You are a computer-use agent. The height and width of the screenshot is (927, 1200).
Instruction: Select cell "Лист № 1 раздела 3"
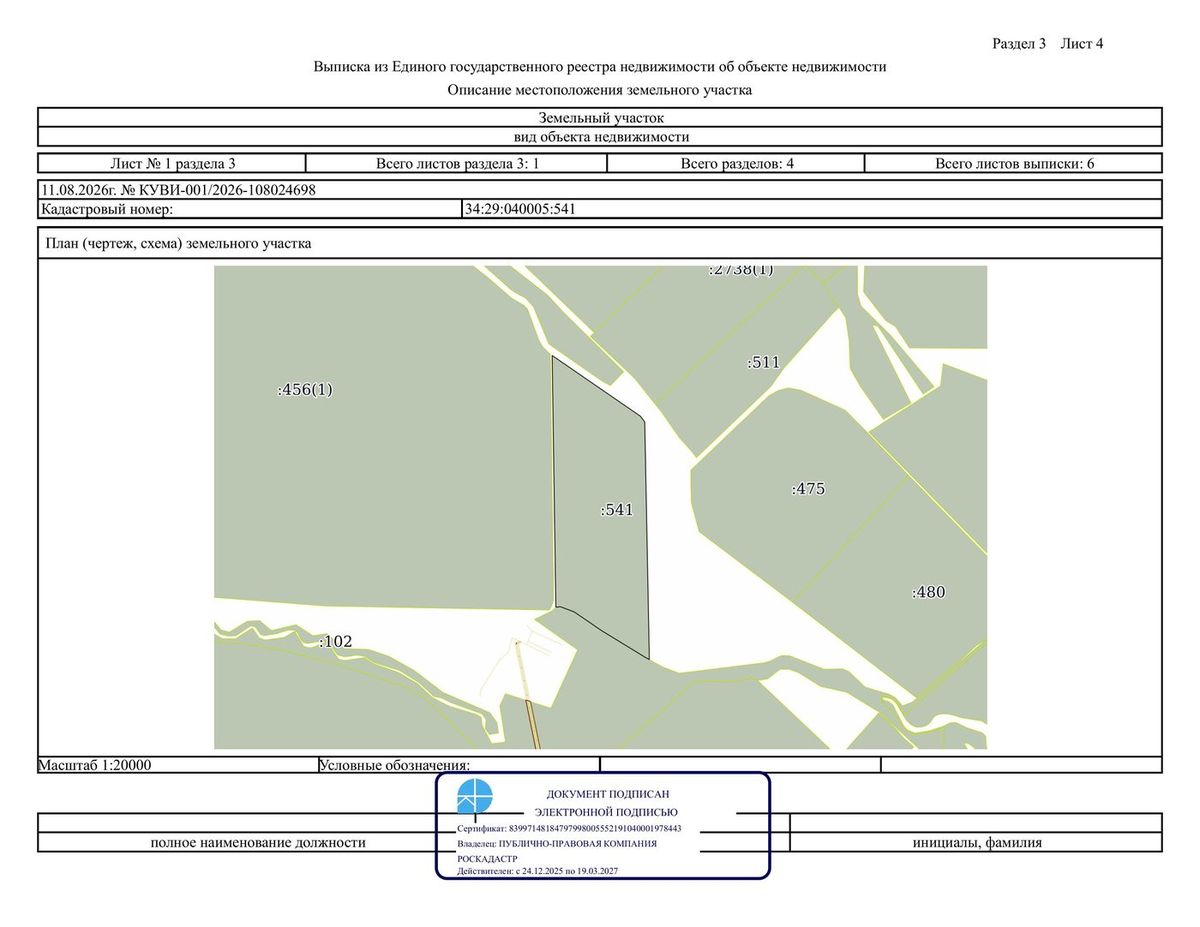(172, 163)
